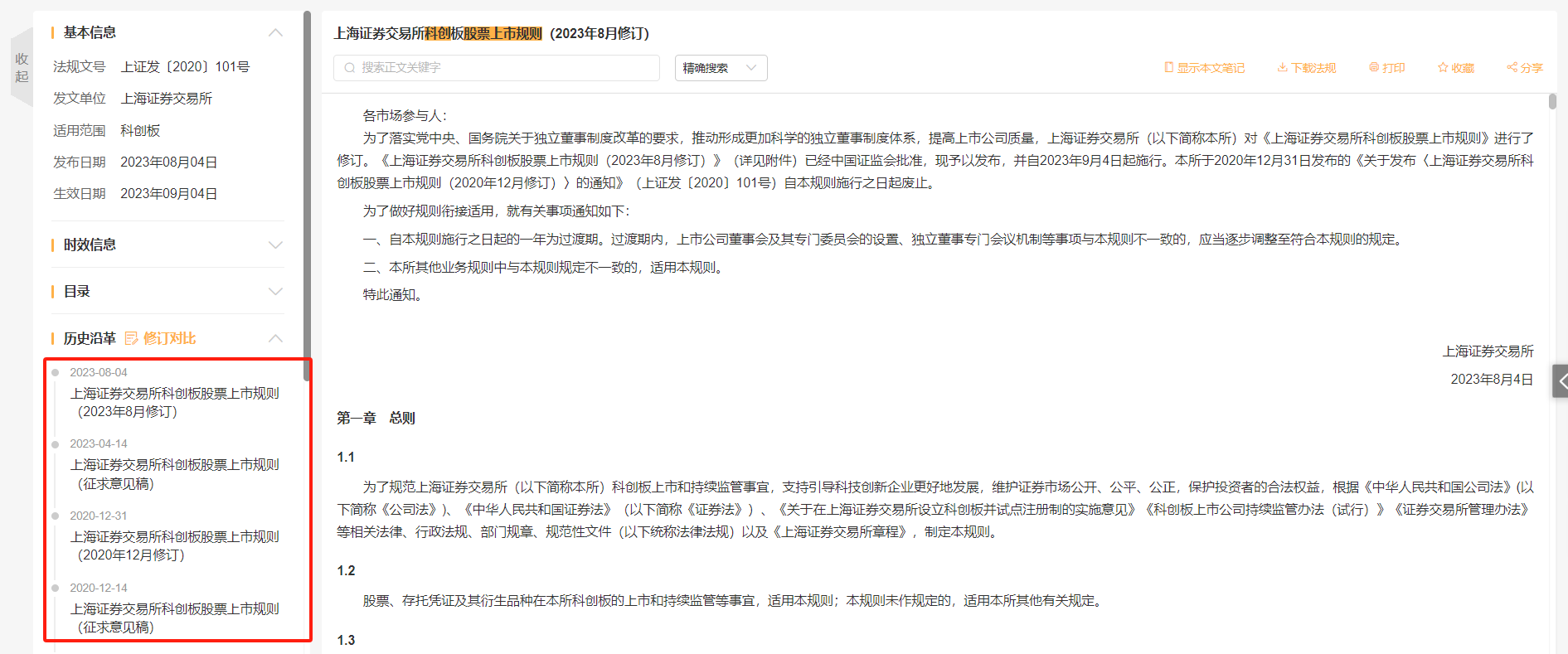Image resolution: width=1568 pixels, height=654 pixels.
Task: Collapse the 历史沿革 section chevron
Action: [x=276, y=338]
